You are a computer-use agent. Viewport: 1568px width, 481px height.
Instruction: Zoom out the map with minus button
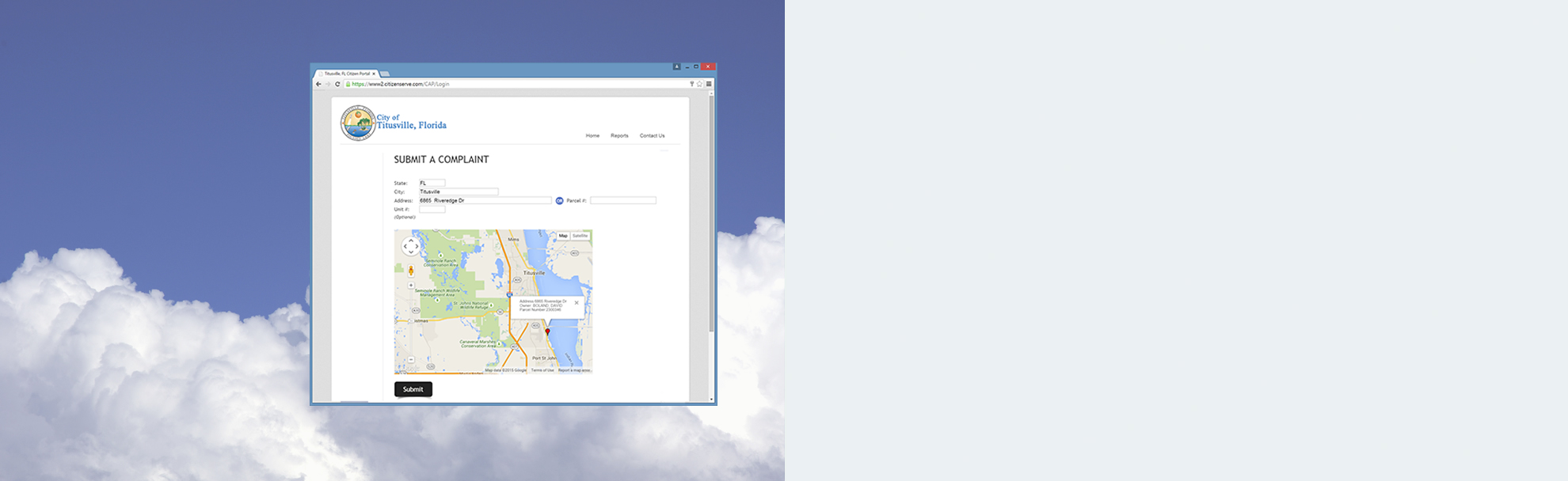411,360
